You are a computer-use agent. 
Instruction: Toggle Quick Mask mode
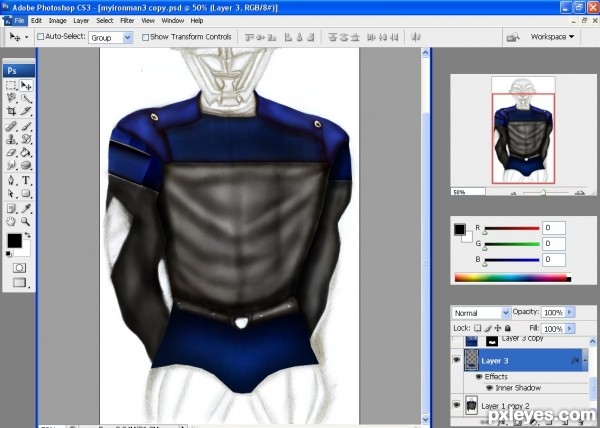20,268
